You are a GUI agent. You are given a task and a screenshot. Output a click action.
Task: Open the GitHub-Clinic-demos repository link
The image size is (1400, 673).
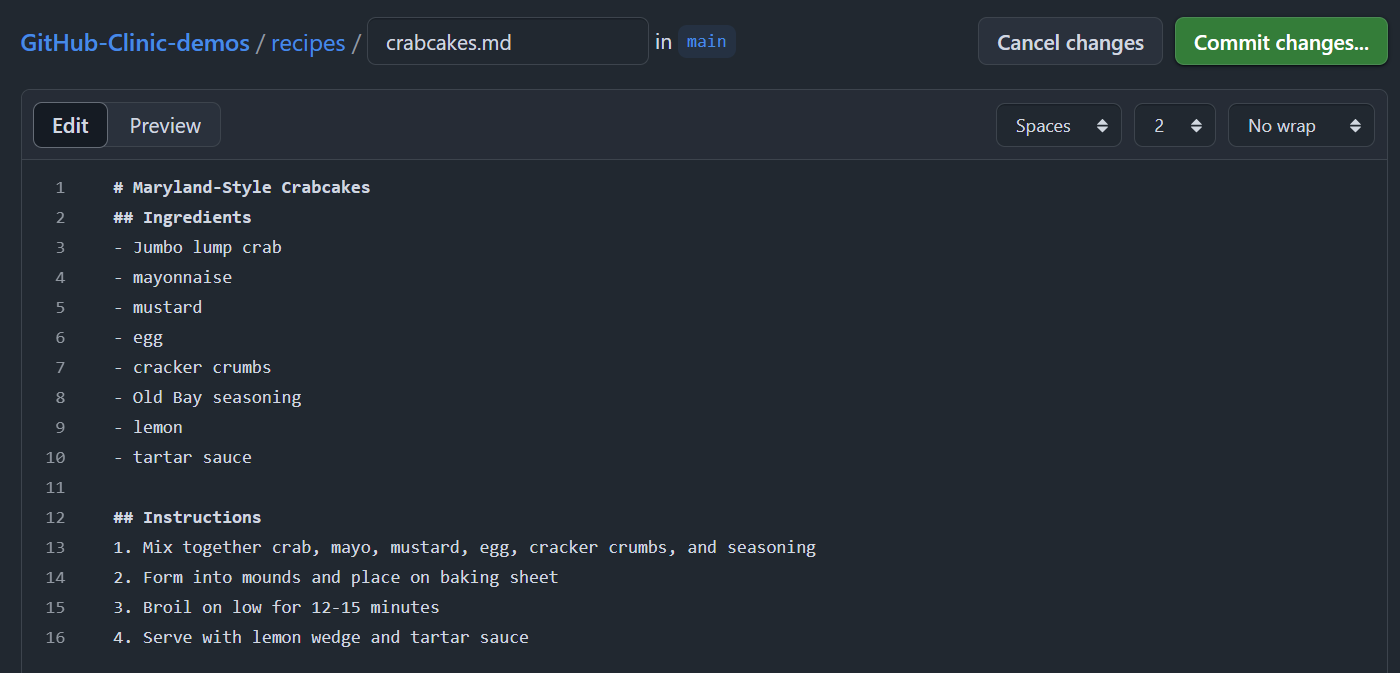click(135, 43)
